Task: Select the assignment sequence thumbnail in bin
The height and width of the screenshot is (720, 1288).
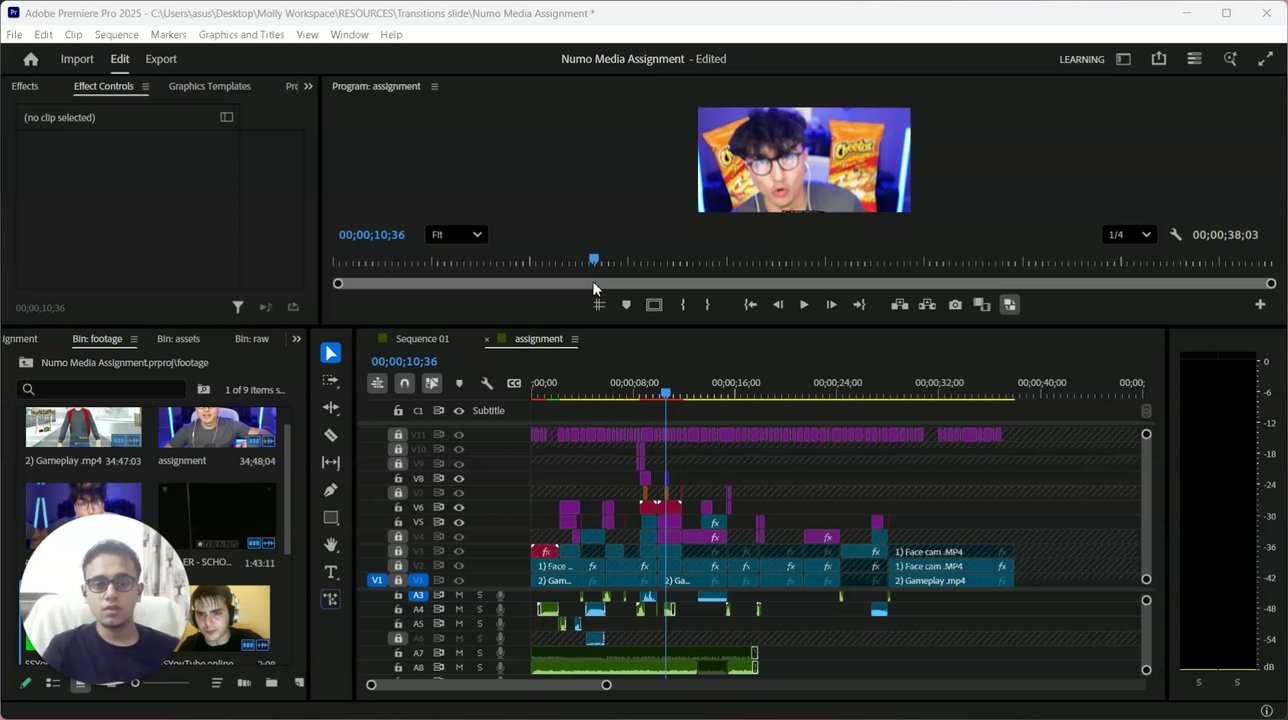Action: coord(217,427)
